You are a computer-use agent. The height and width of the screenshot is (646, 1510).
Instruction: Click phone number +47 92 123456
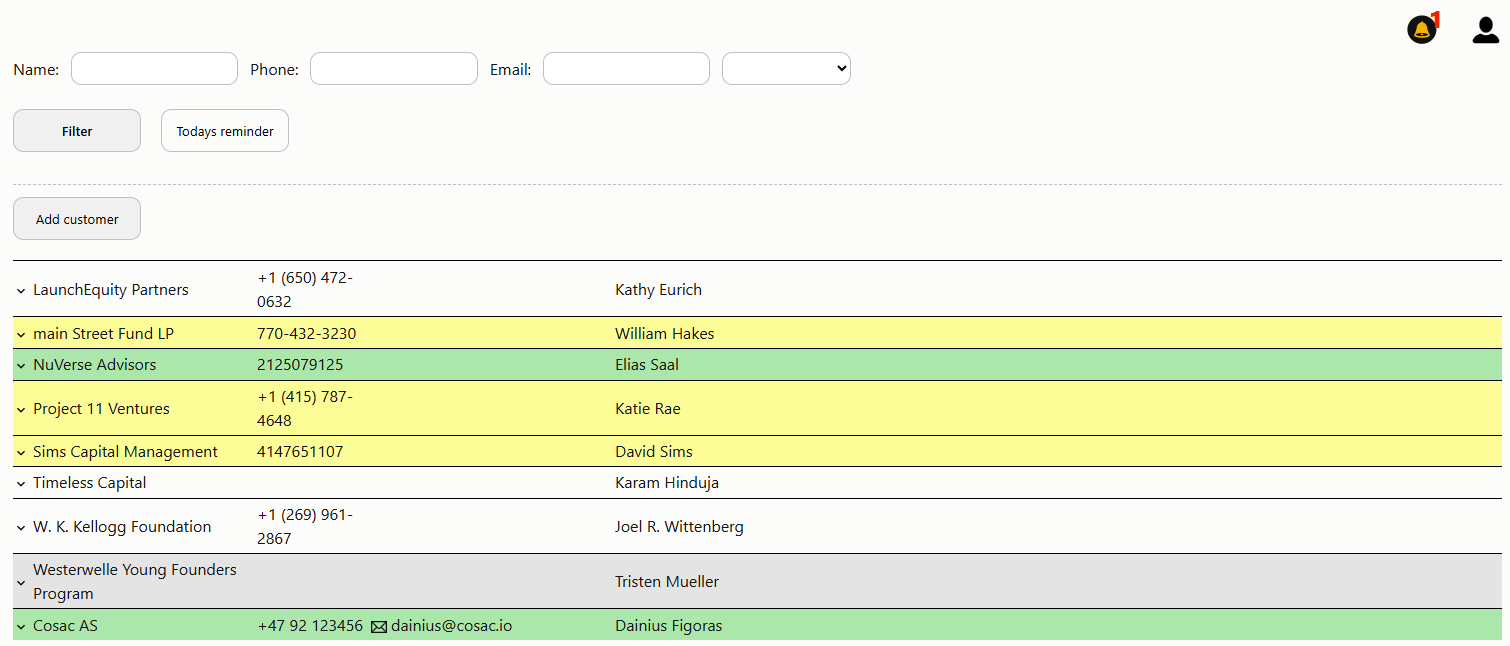[x=310, y=626]
